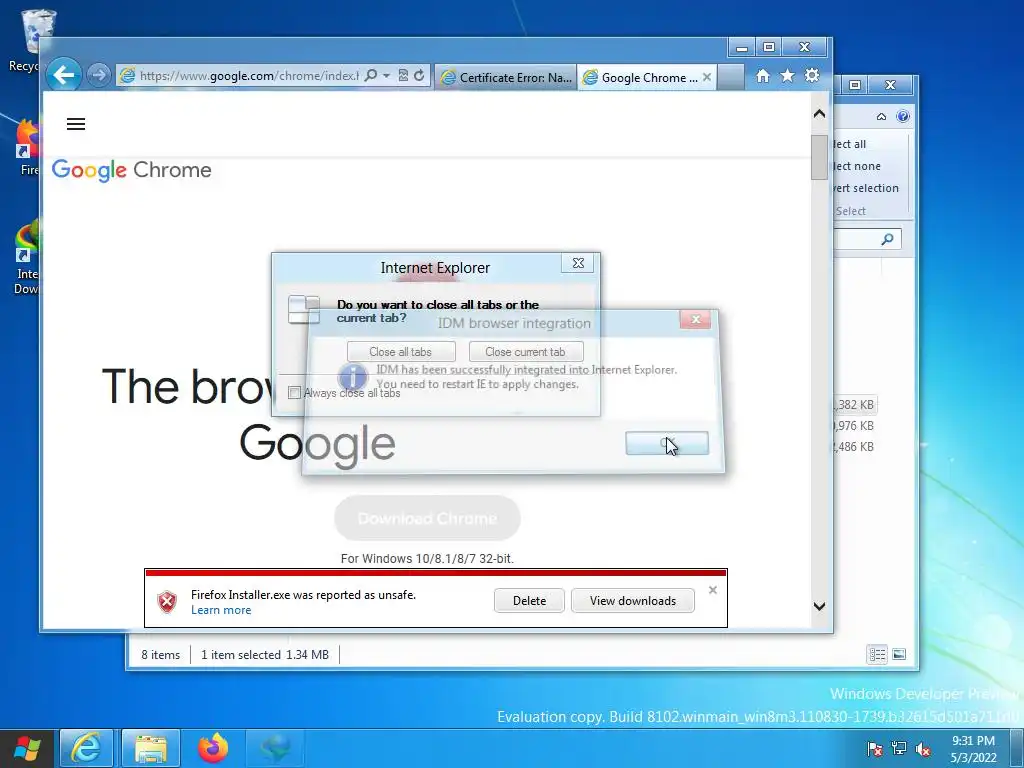Click the 486 KB file size entry
Viewport: 1024px width, 768px height.
click(854, 447)
